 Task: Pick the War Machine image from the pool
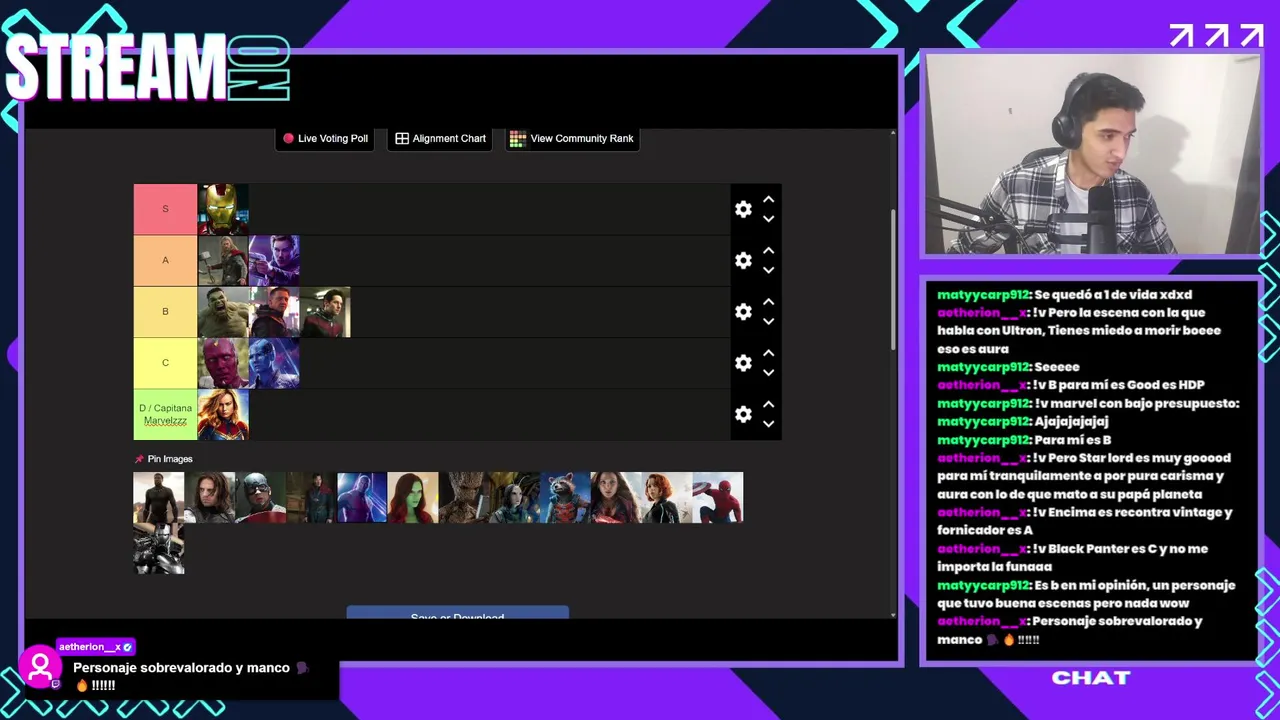coord(159,548)
